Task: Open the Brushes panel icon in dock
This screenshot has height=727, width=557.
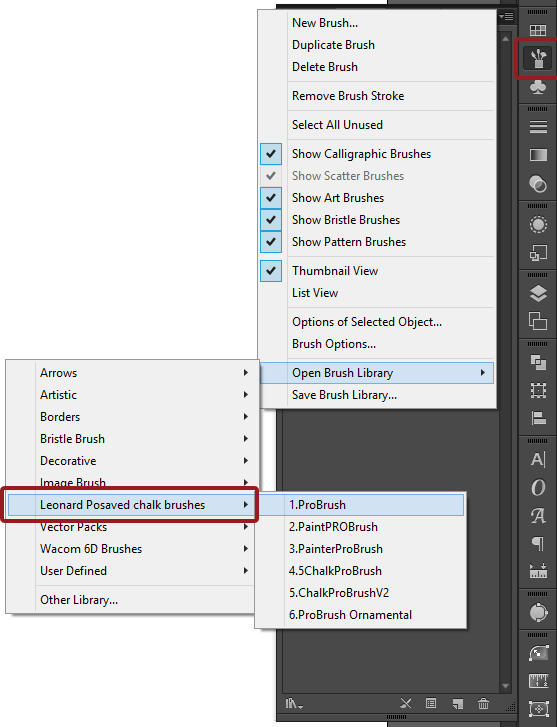Action: point(538,58)
